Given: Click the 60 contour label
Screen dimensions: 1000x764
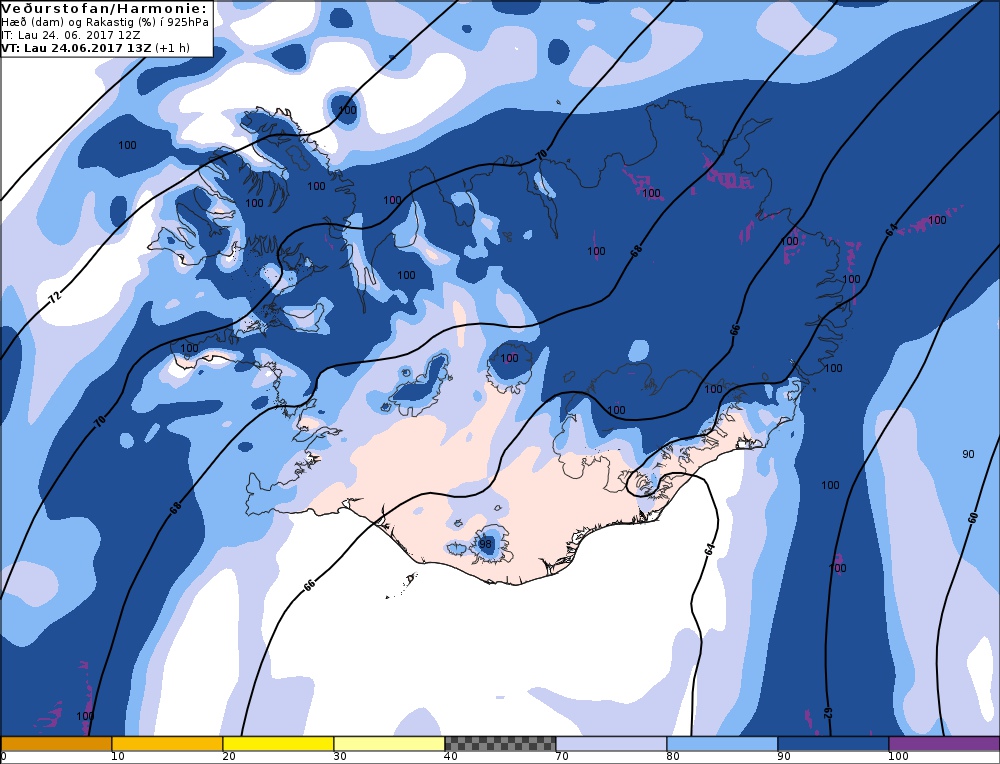Looking at the screenshot, I should [x=973, y=517].
